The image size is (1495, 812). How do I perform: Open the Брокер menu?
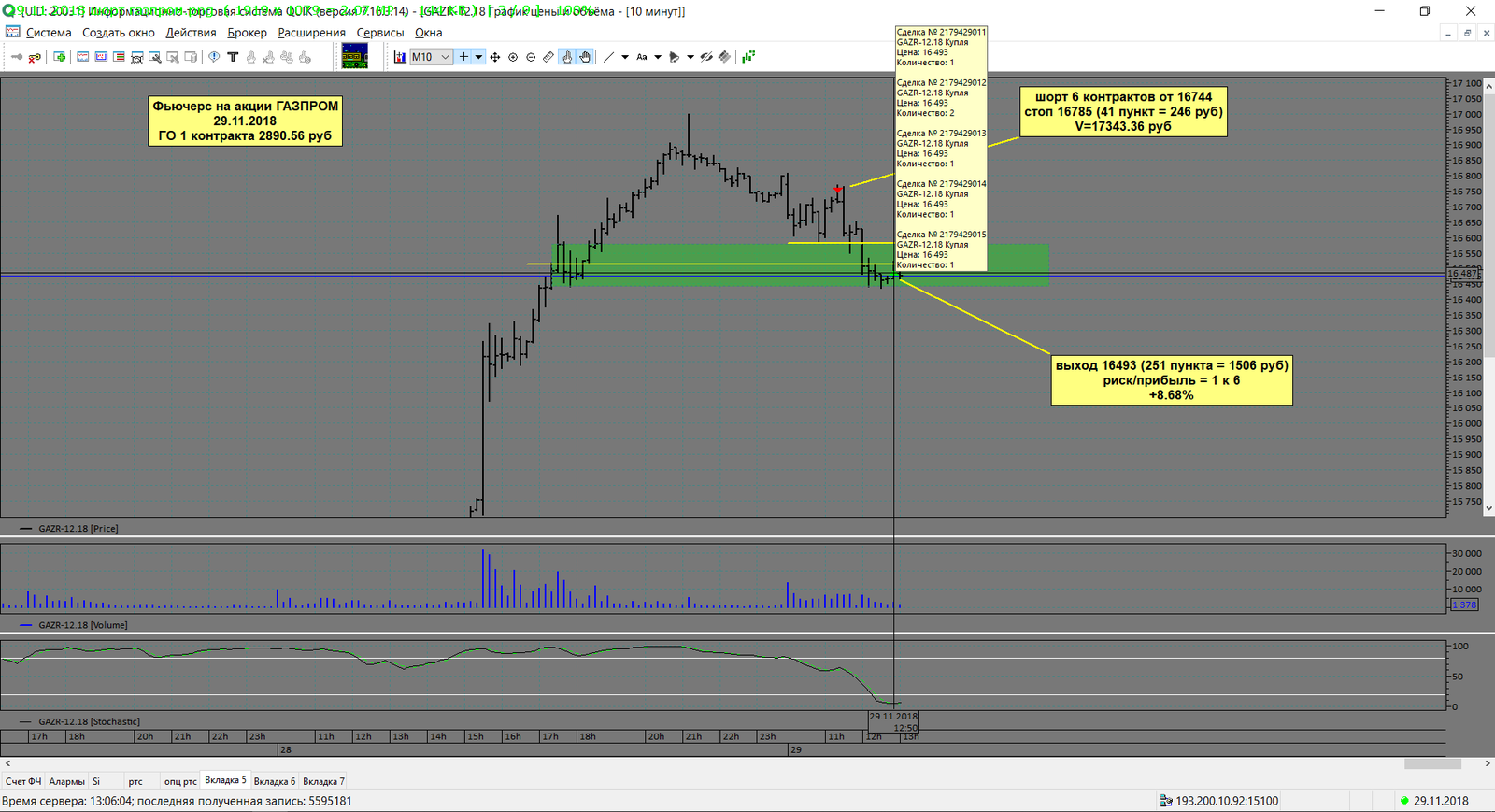(x=247, y=33)
